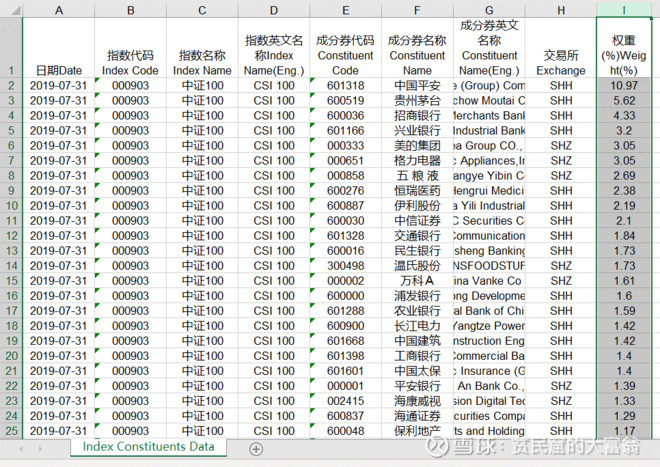Viewport: 660px width, 467px height.
Task: Select column F header
Action: 417,10
